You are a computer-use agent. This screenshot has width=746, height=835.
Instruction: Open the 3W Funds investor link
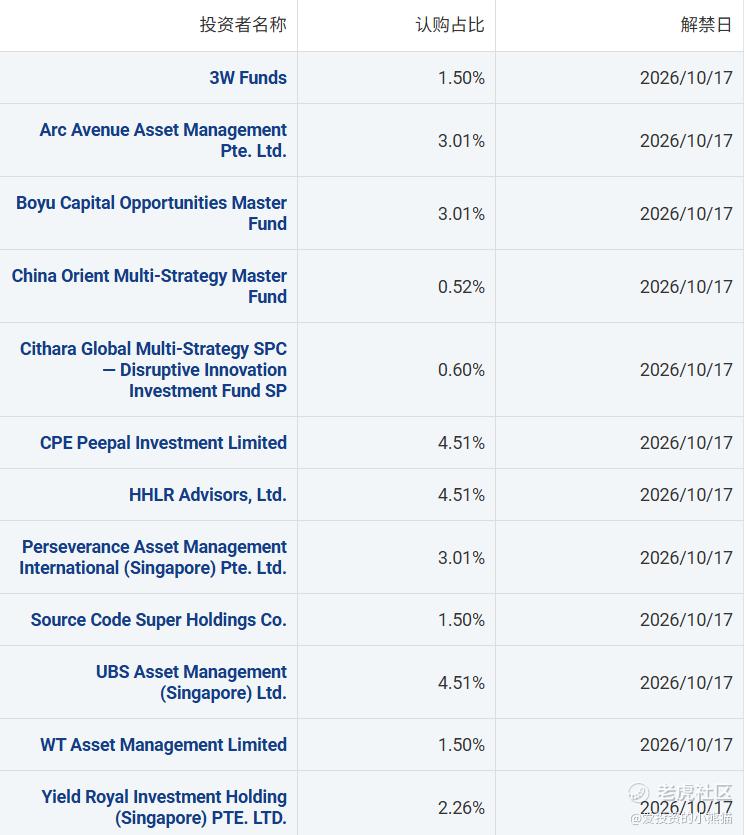[247, 78]
